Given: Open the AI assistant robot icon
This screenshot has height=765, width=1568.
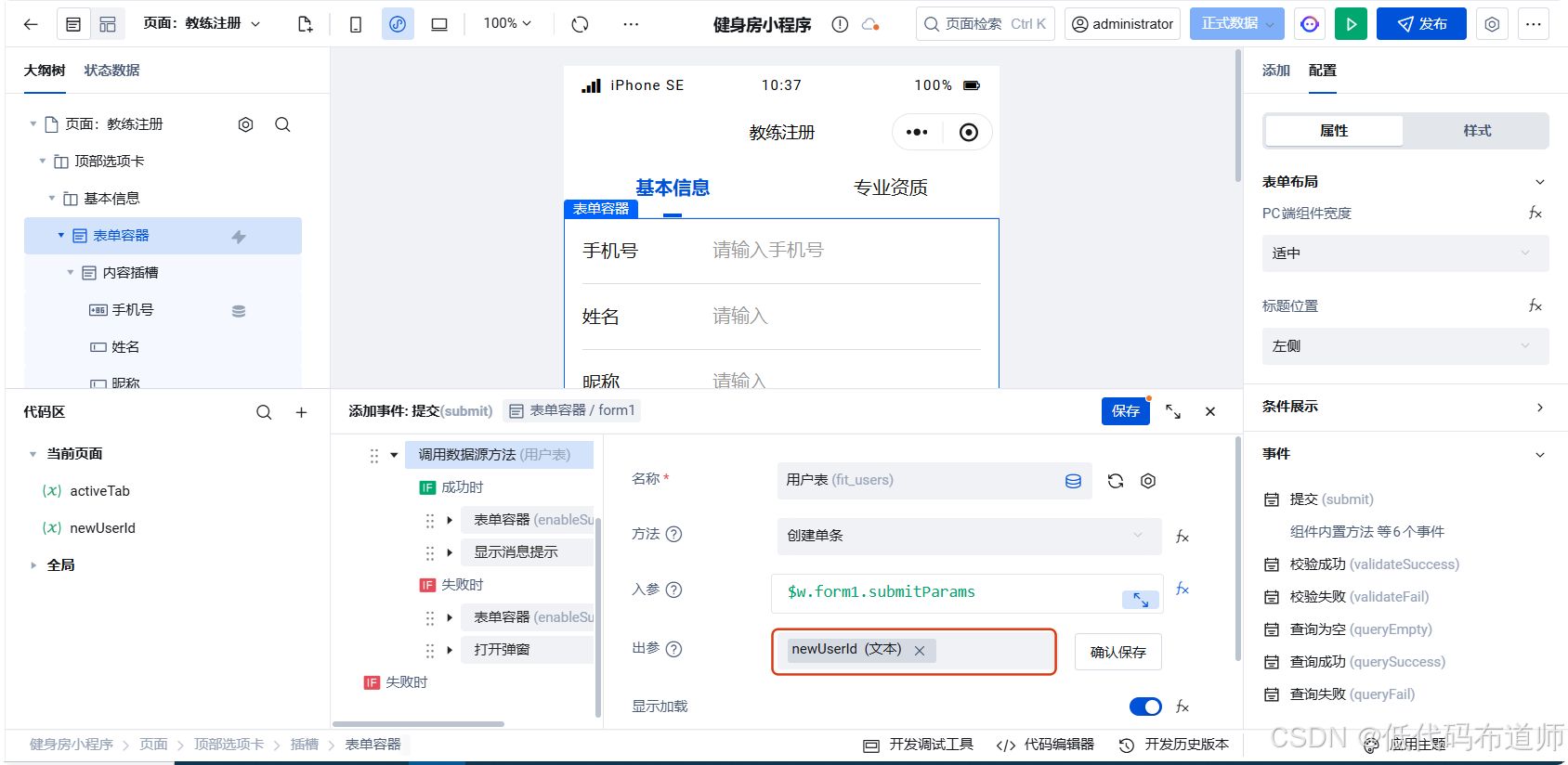Looking at the screenshot, I should click(x=1310, y=24).
